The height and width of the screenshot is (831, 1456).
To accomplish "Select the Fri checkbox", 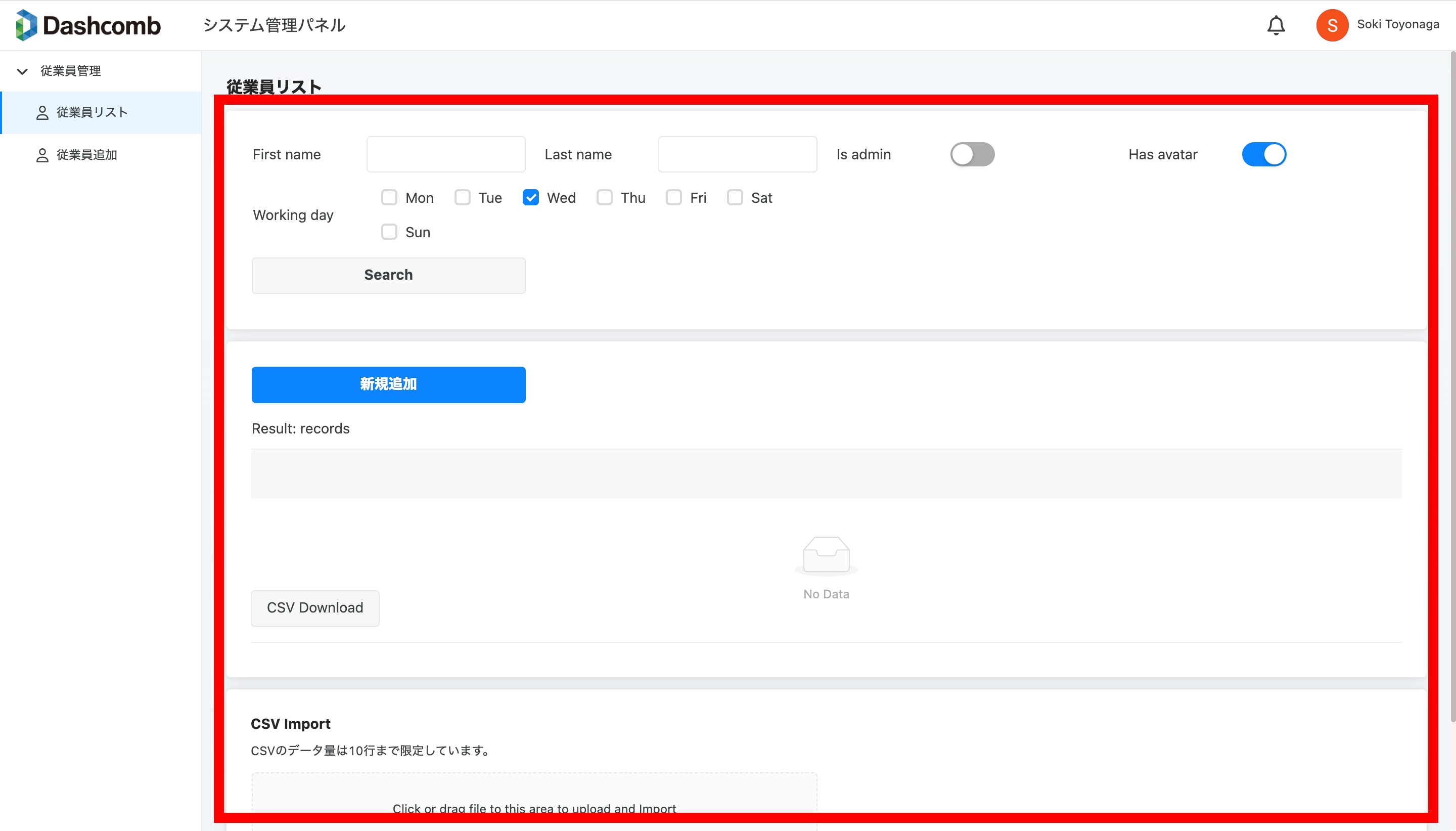I will 673,197.
